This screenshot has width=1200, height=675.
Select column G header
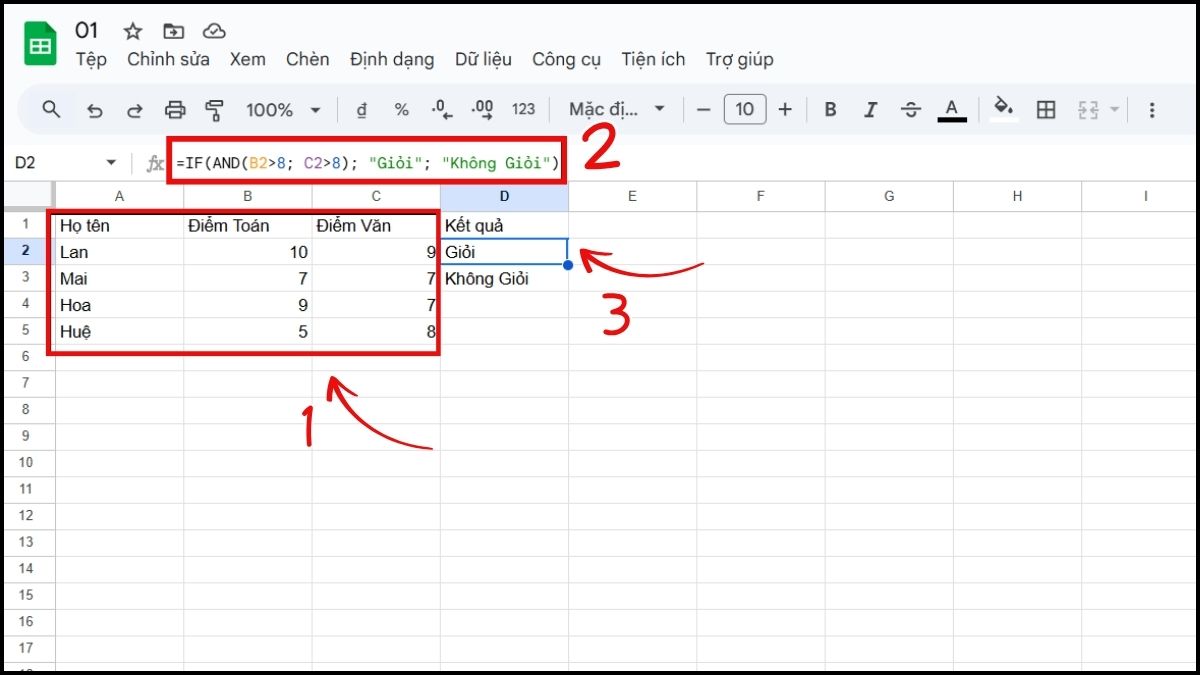(889, 197)
